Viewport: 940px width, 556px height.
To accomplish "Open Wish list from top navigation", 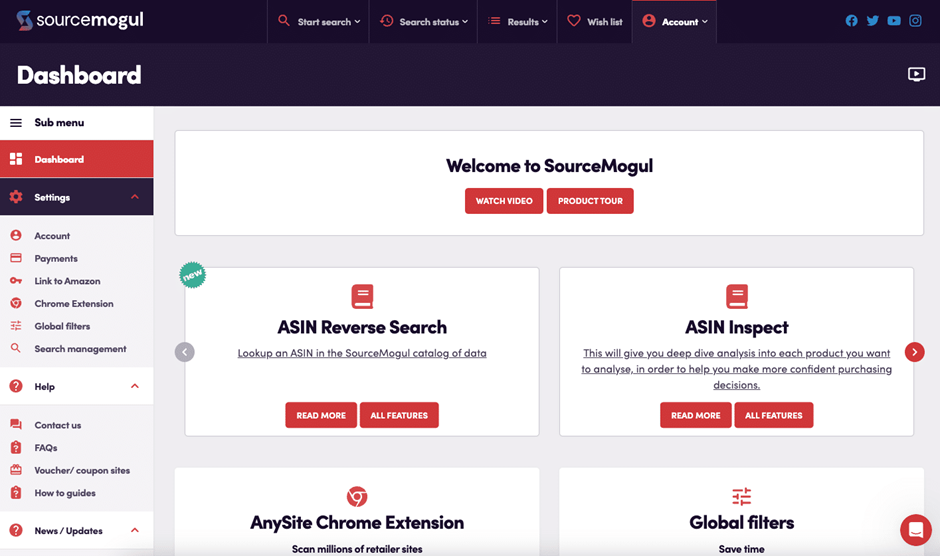I will coord(595,22).
